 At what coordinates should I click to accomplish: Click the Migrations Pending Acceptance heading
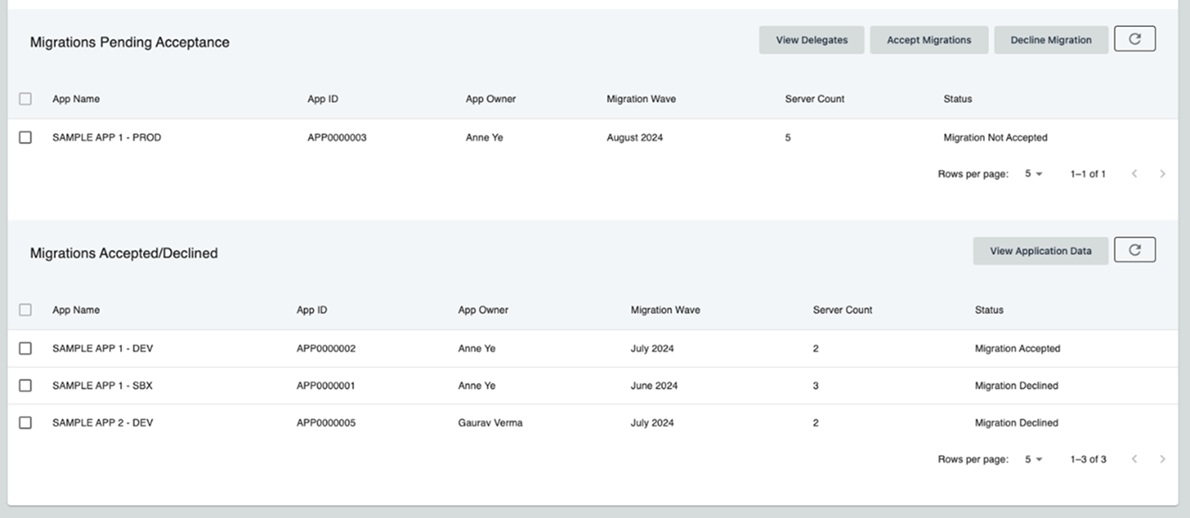coord(130,42)
